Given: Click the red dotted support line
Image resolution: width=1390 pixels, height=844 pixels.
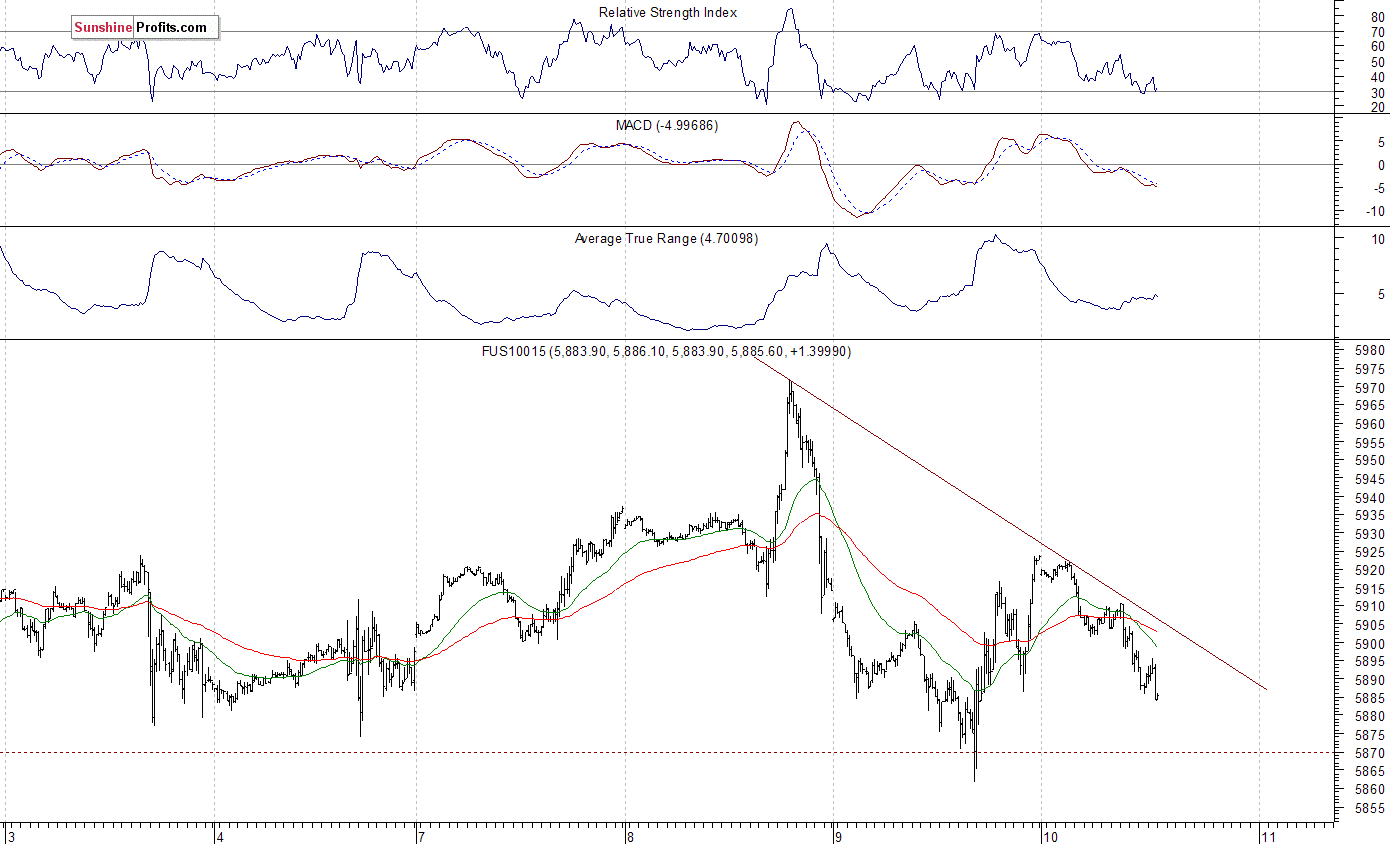Looking at the screenshot, I should click(667, 752).
